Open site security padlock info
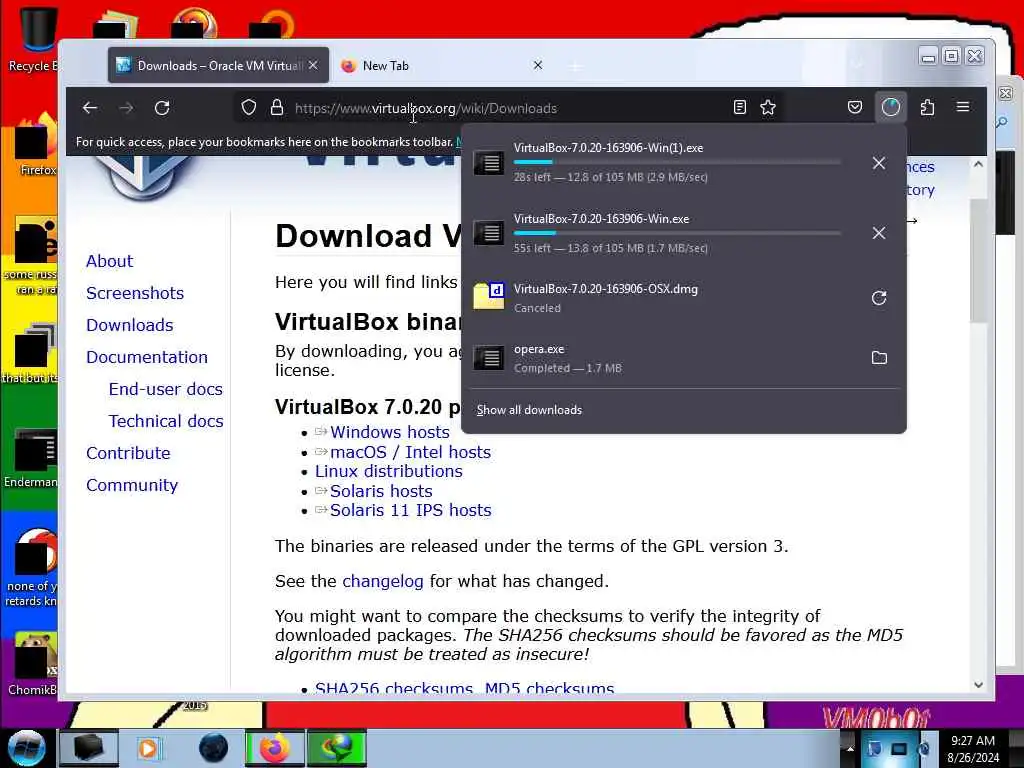Image resolution: width=1024 pixels, height=768 pixels. pyautogui.click(x=277, y=108)
